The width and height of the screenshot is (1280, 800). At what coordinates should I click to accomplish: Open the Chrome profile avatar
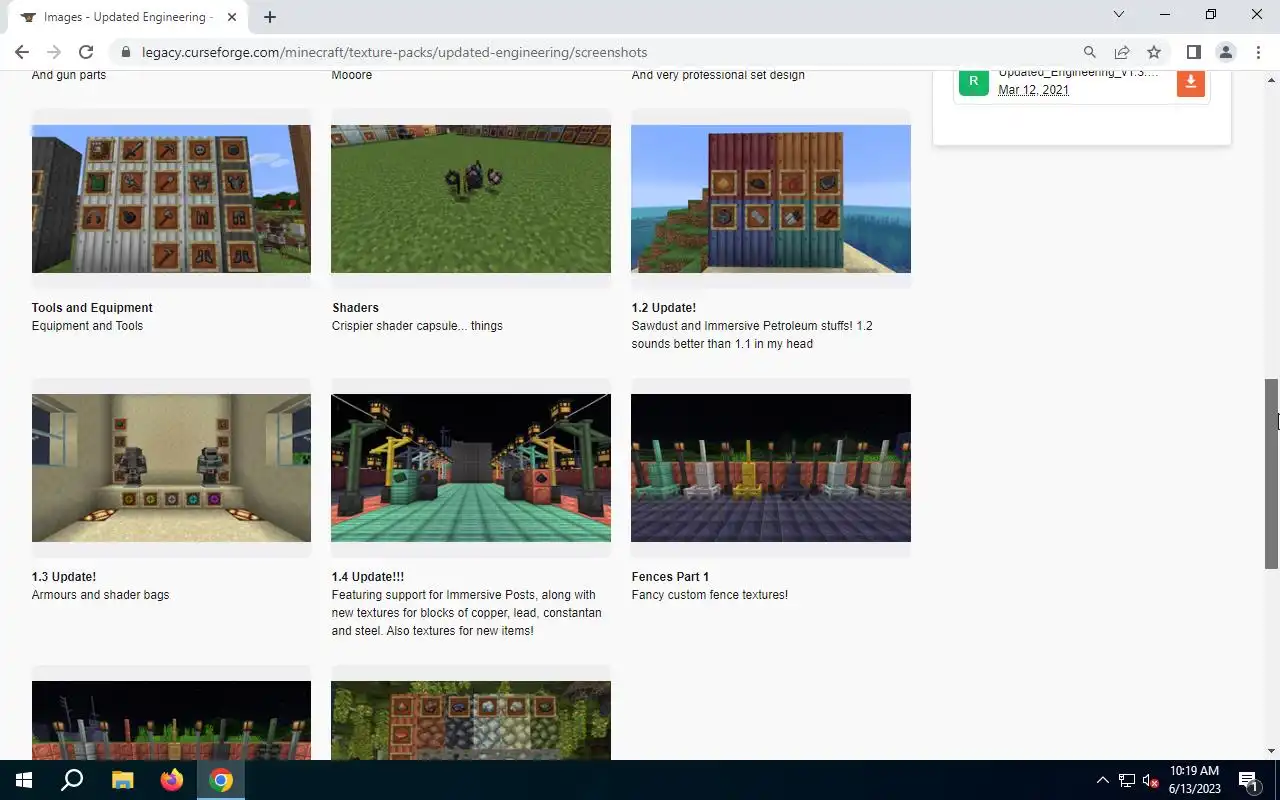1225,52
